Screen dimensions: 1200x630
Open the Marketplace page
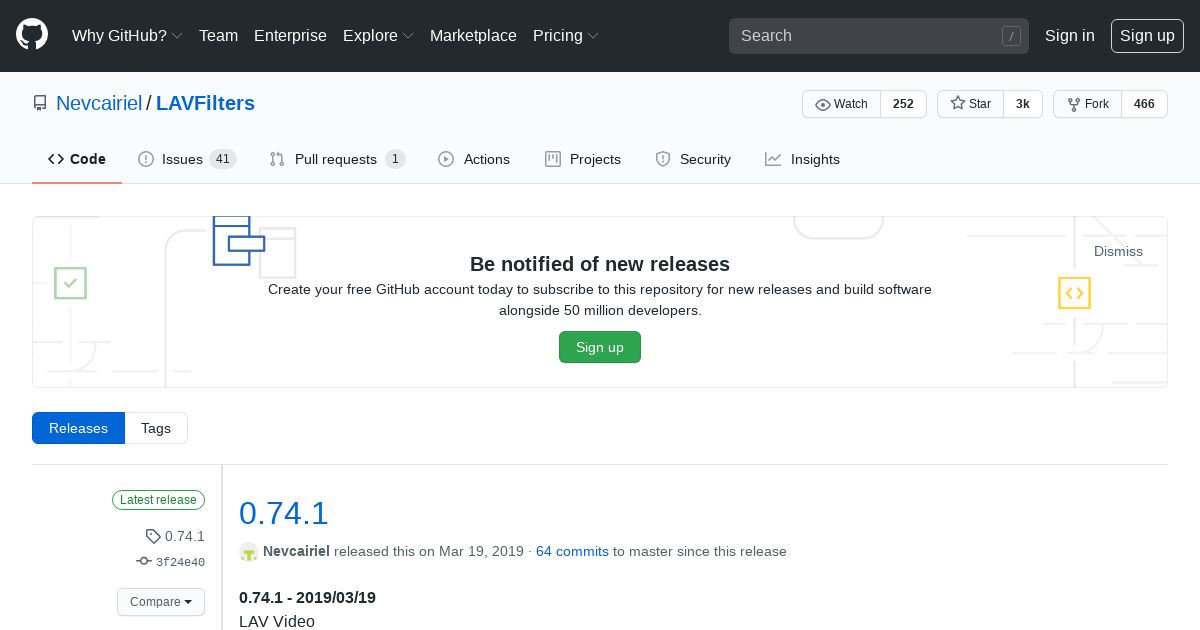click(473, 35)
